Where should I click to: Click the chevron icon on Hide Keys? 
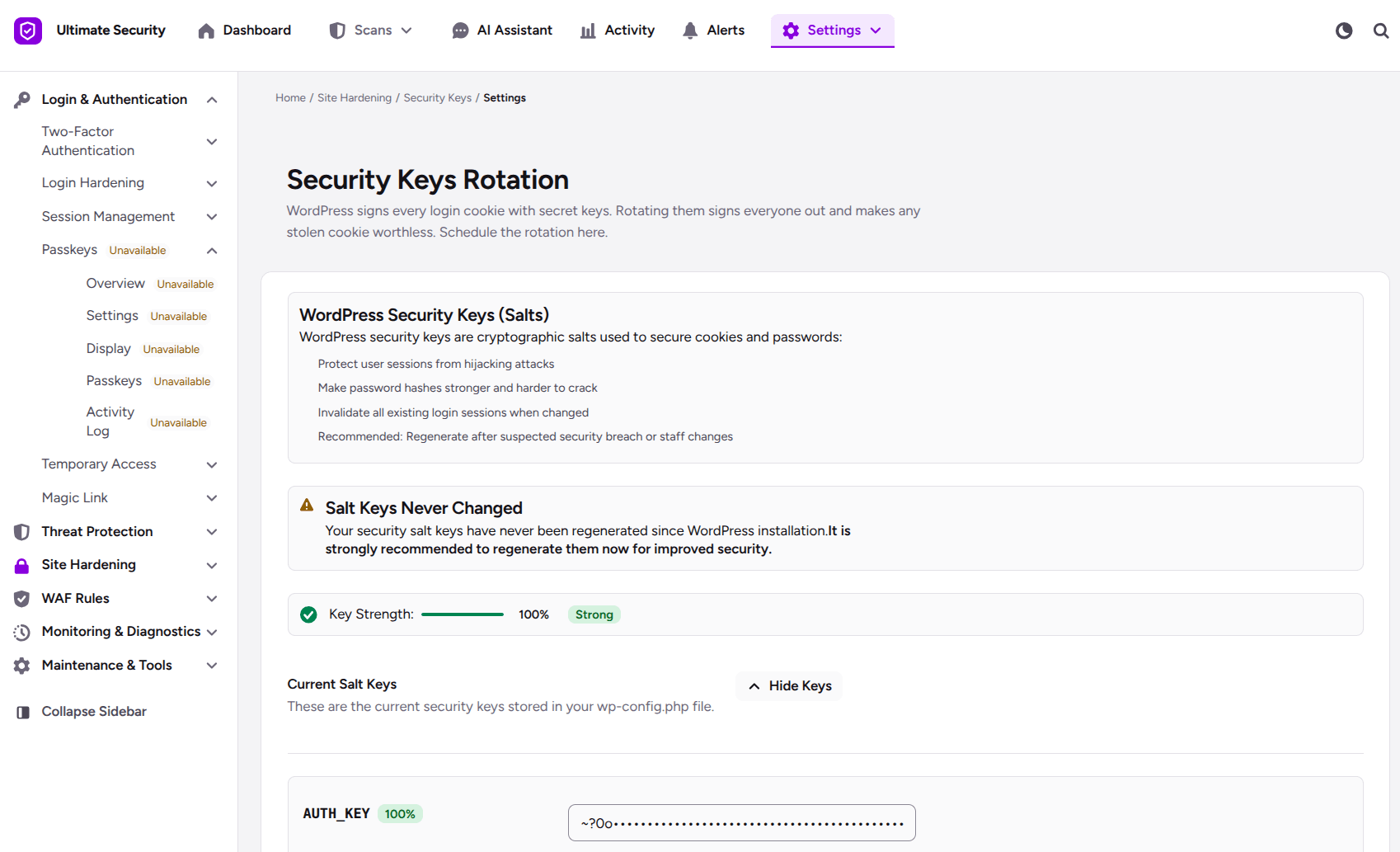click(754, 686)
